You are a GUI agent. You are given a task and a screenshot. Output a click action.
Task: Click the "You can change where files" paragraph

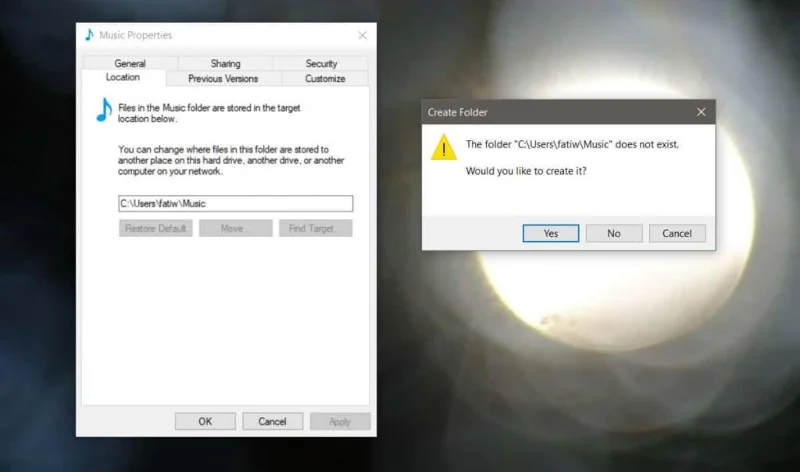point(231,160)
